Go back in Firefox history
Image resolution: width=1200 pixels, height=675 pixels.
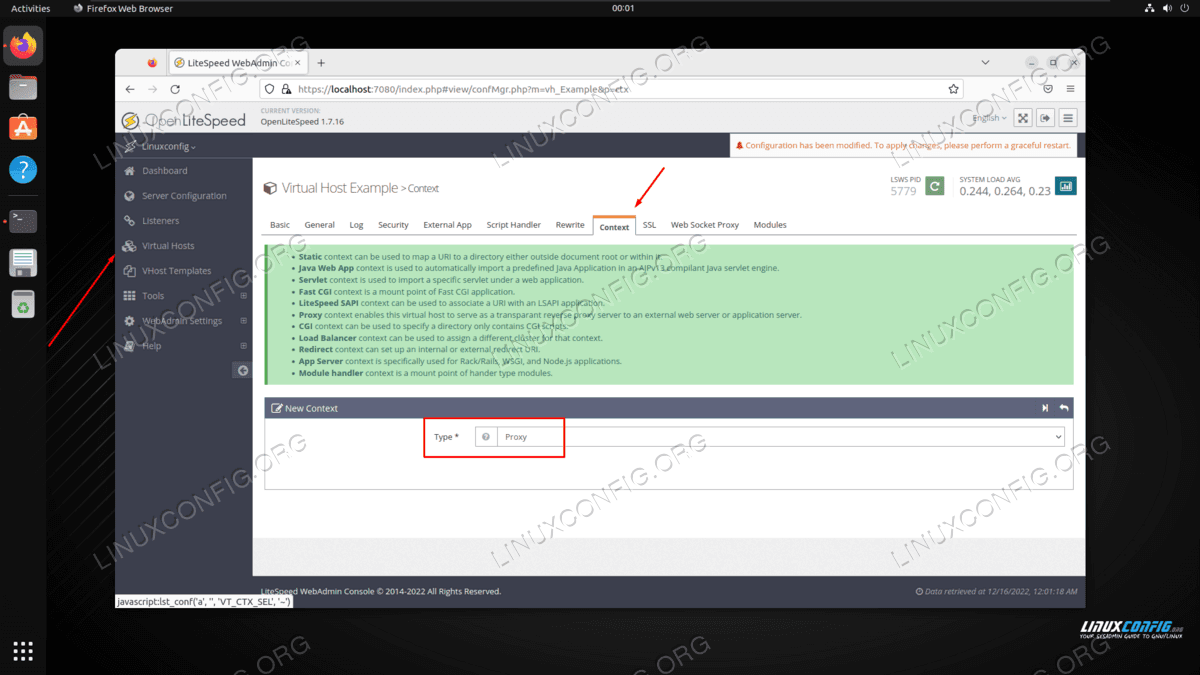(x=130, y=89)
